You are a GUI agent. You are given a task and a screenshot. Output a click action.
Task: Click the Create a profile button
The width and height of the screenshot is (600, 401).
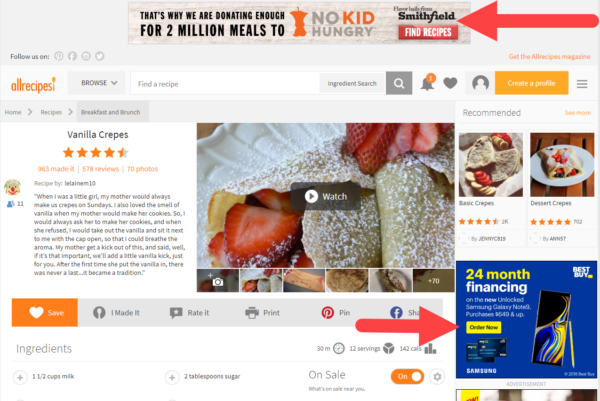click(532, 83)
